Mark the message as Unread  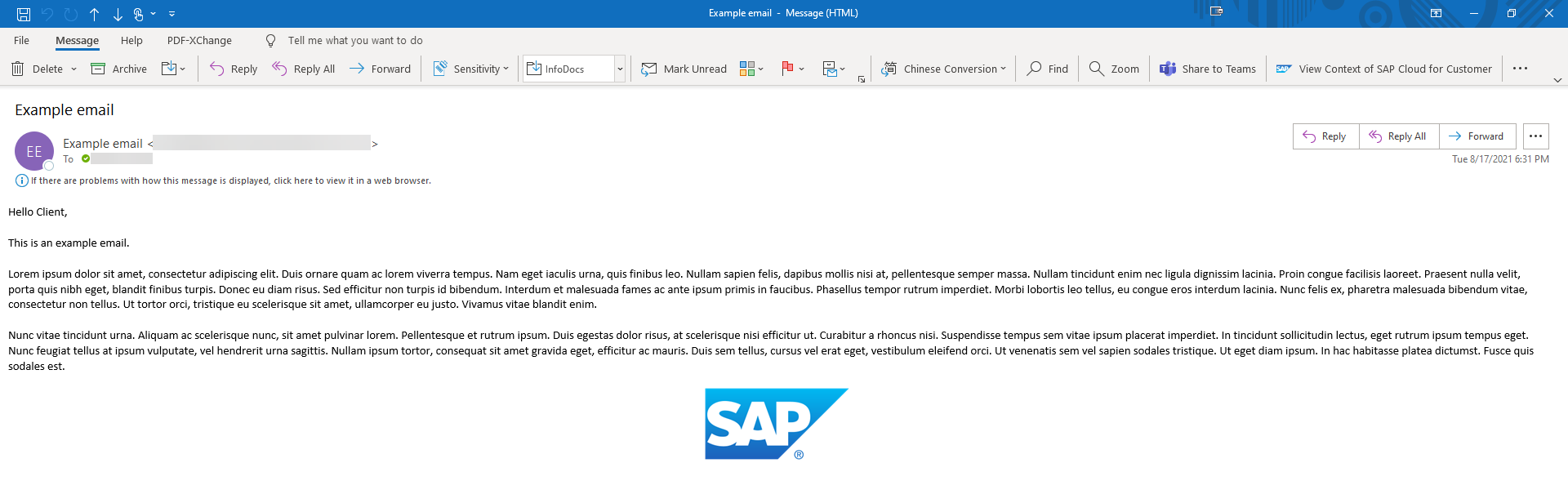click(x=684, y=69)
